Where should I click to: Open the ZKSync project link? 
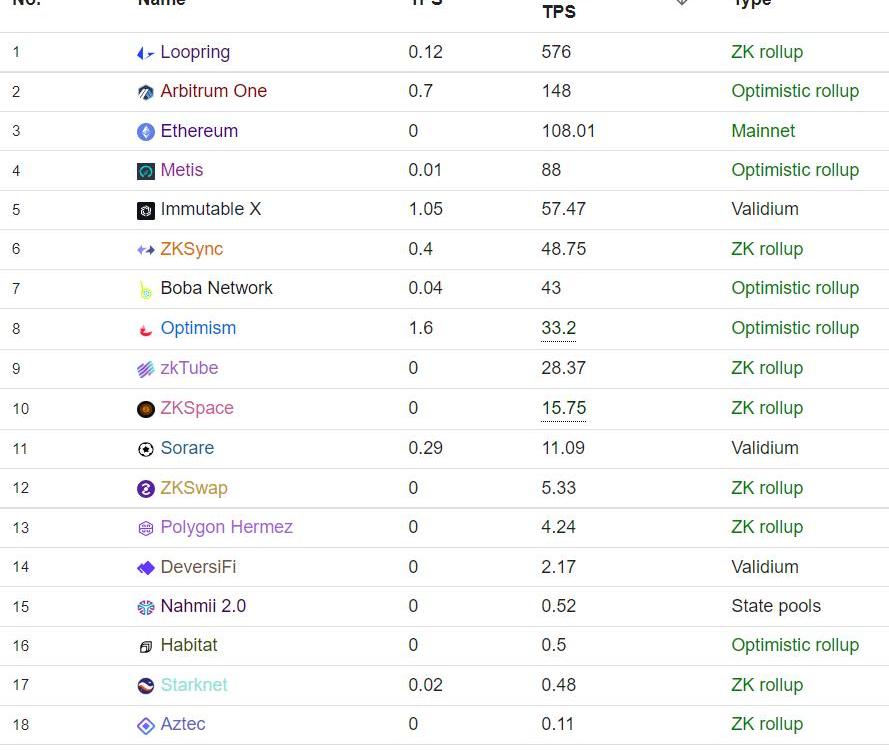coord(191,249)
